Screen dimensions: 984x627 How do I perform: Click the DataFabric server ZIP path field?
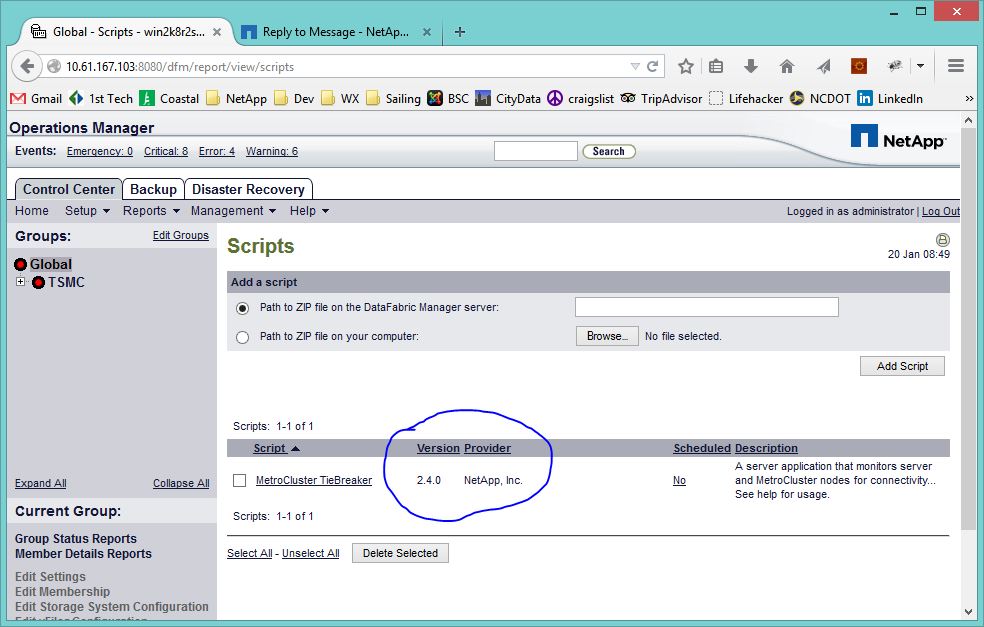tap(707, 308)
